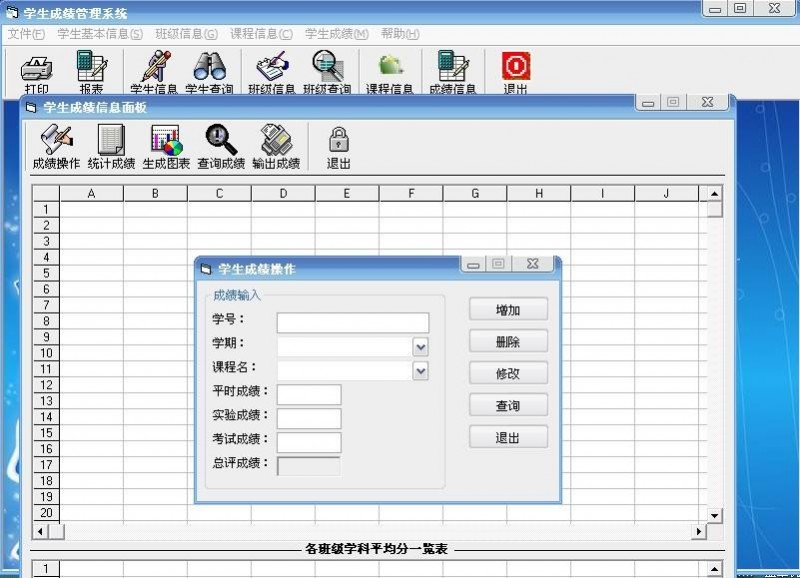Click the red 退出 icon in main toolbar

515,70
